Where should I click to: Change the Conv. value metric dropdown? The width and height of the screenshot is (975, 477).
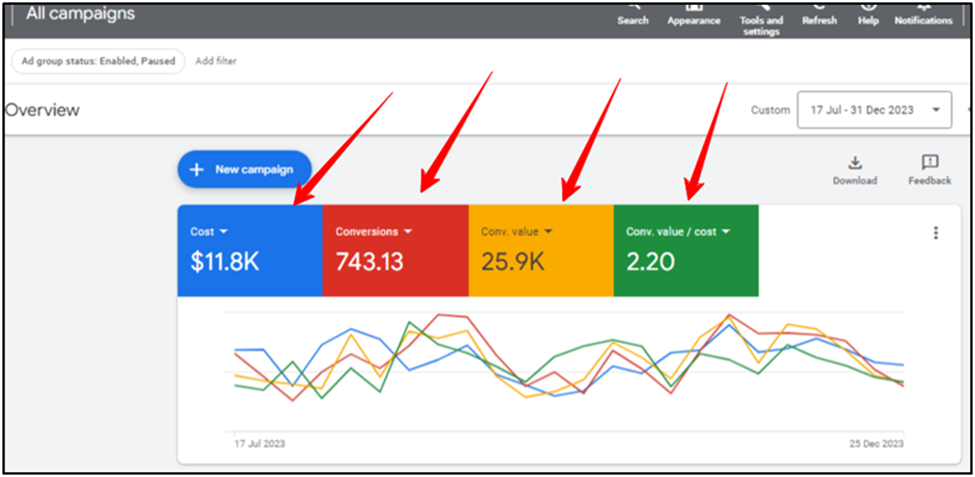pos(517,231)
